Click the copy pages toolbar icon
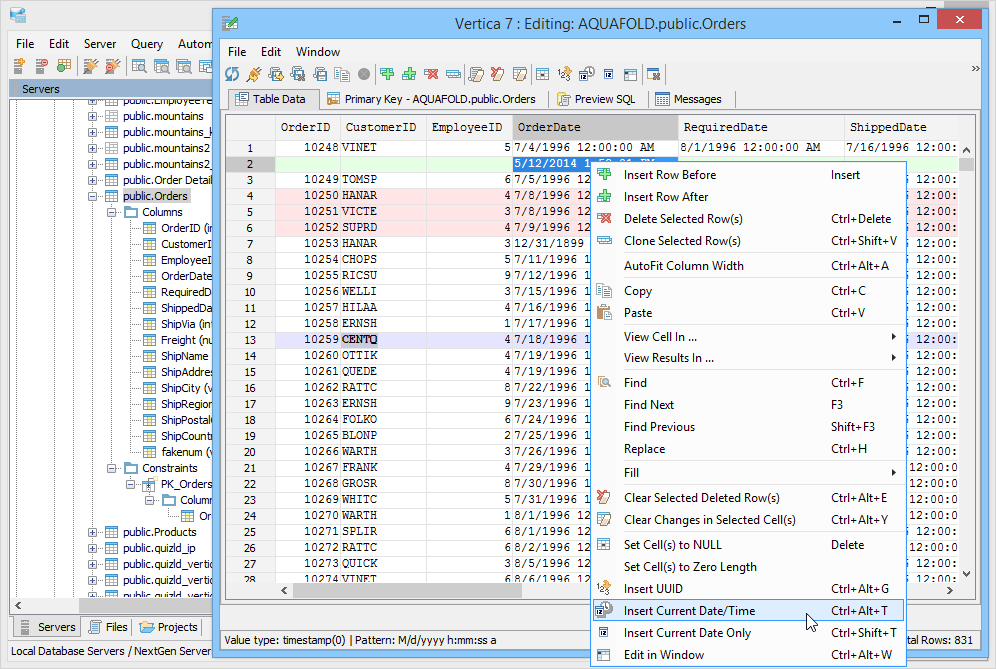This screenshot has width=996, height=669. click(342, 74)
